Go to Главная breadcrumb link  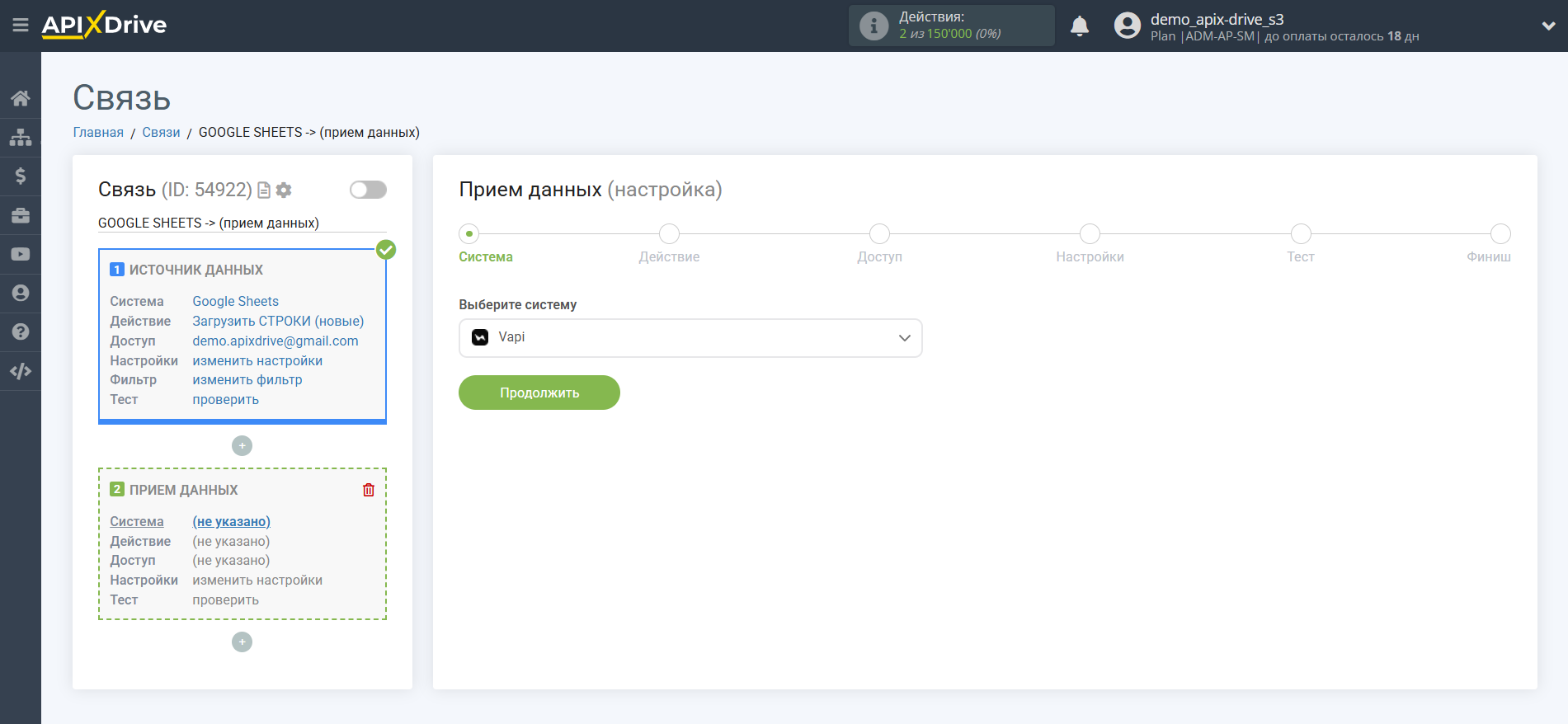point(98,133)
